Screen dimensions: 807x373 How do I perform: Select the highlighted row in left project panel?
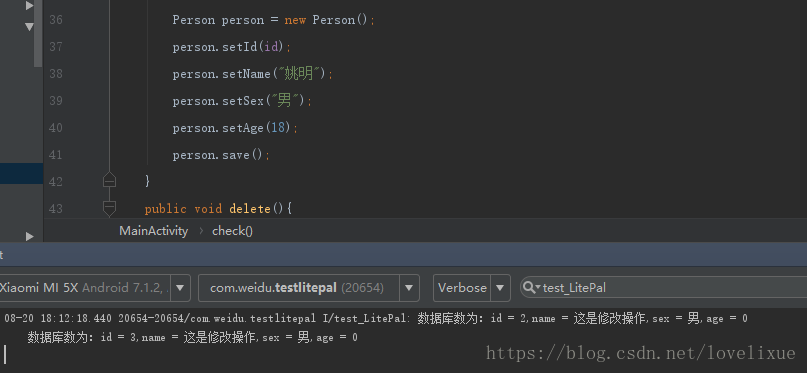(x=22, y=173)
